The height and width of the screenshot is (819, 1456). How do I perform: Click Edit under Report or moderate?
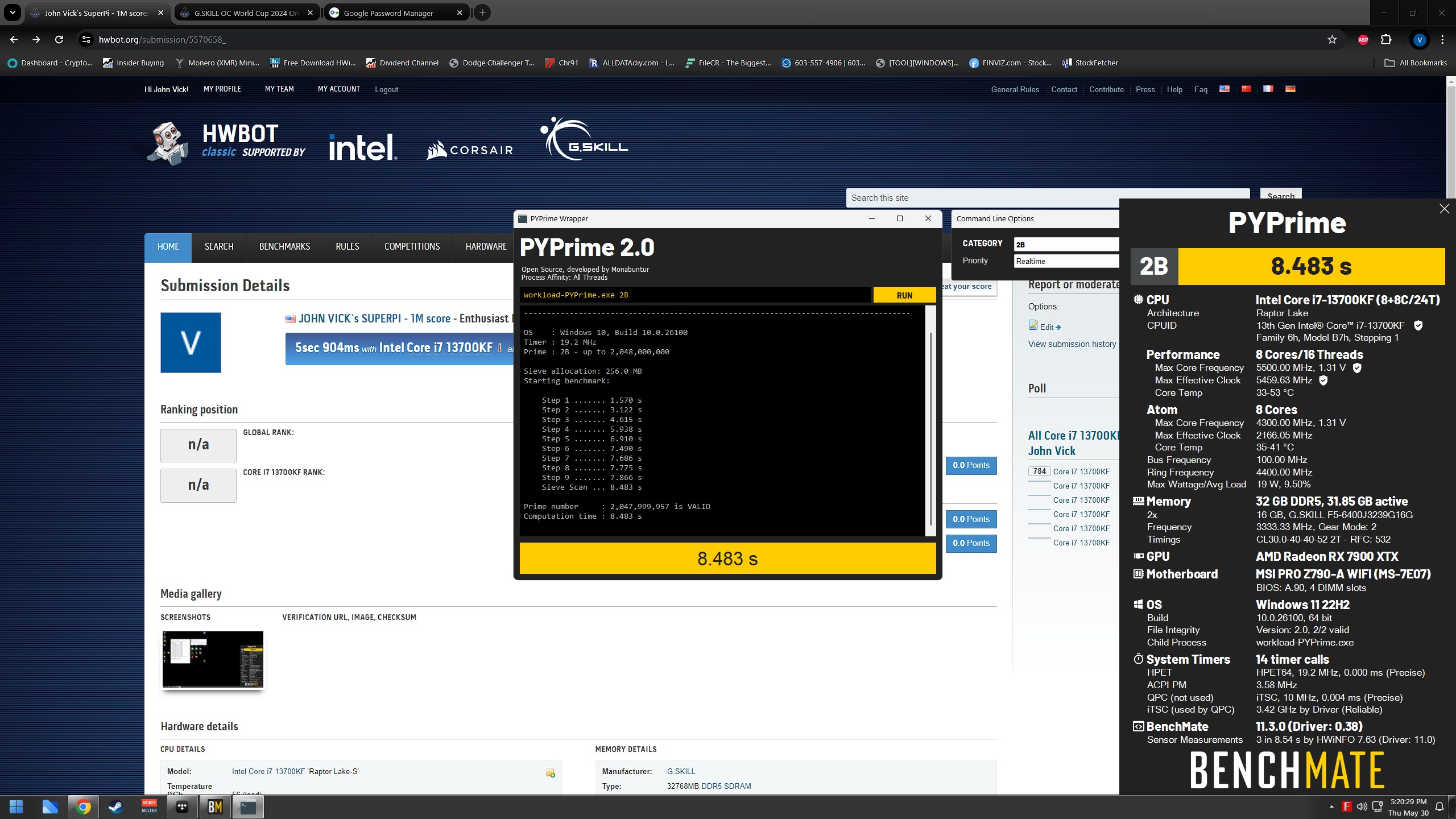point(1045,326)
